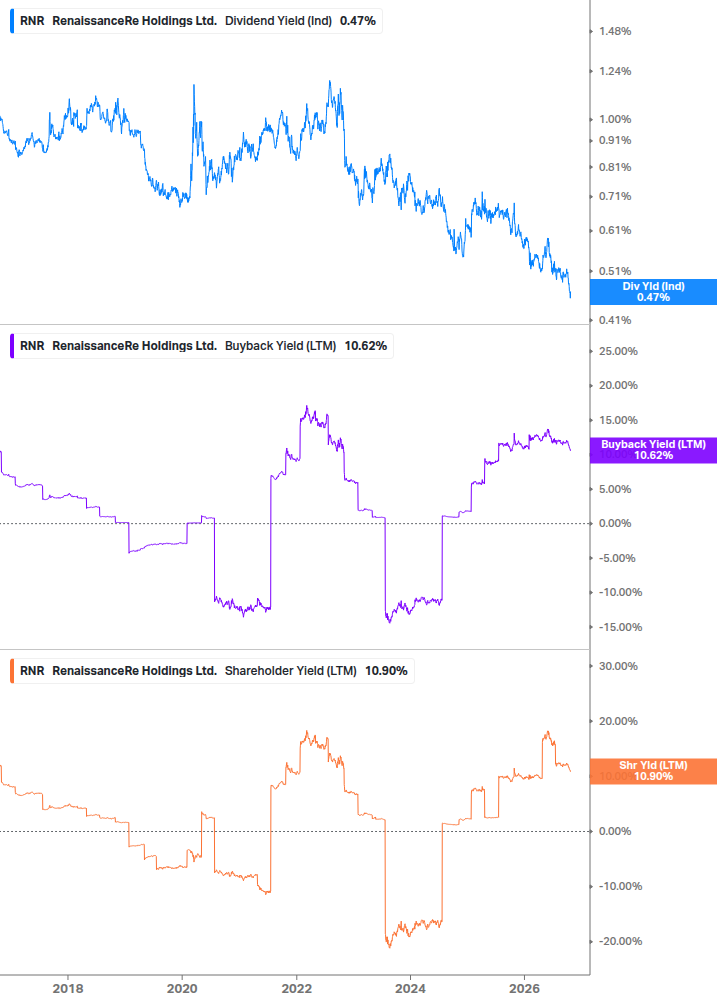Viewport: 717px width, 1005px height.
Task: Click the Dividend Yield (Ind) legend label
Action: pos(278,21)
